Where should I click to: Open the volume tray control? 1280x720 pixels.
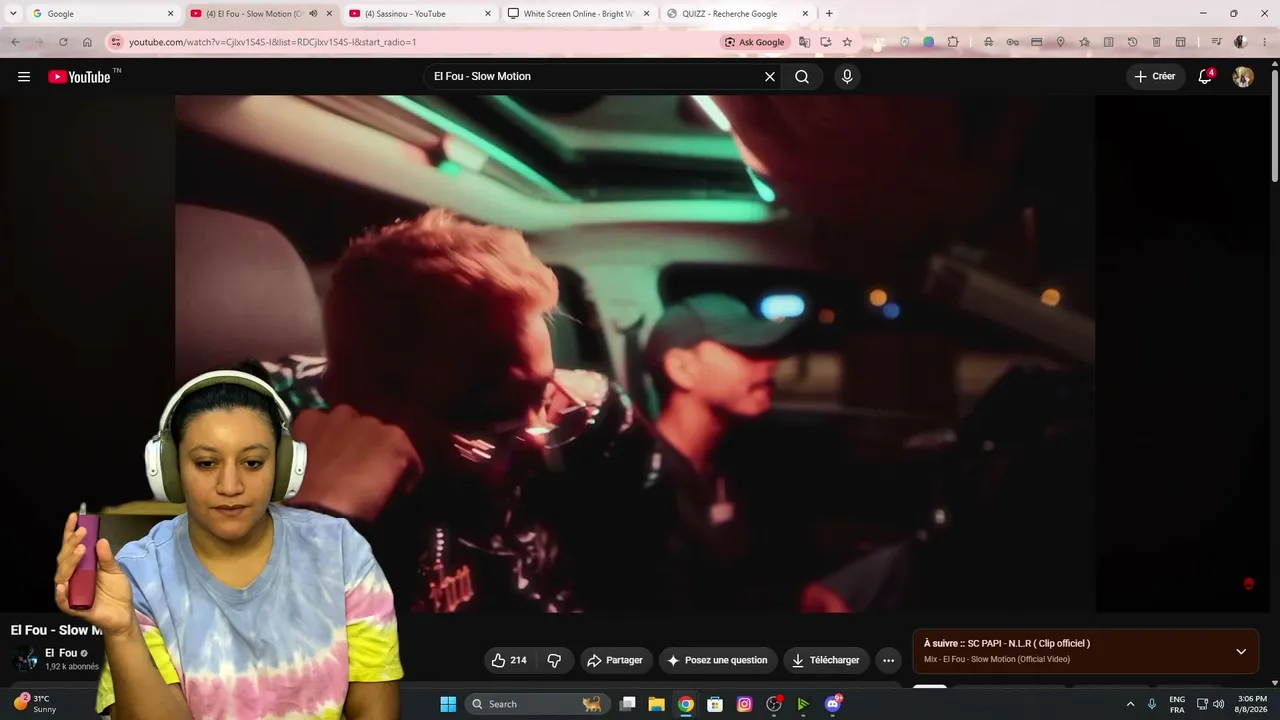(1218, 704)
